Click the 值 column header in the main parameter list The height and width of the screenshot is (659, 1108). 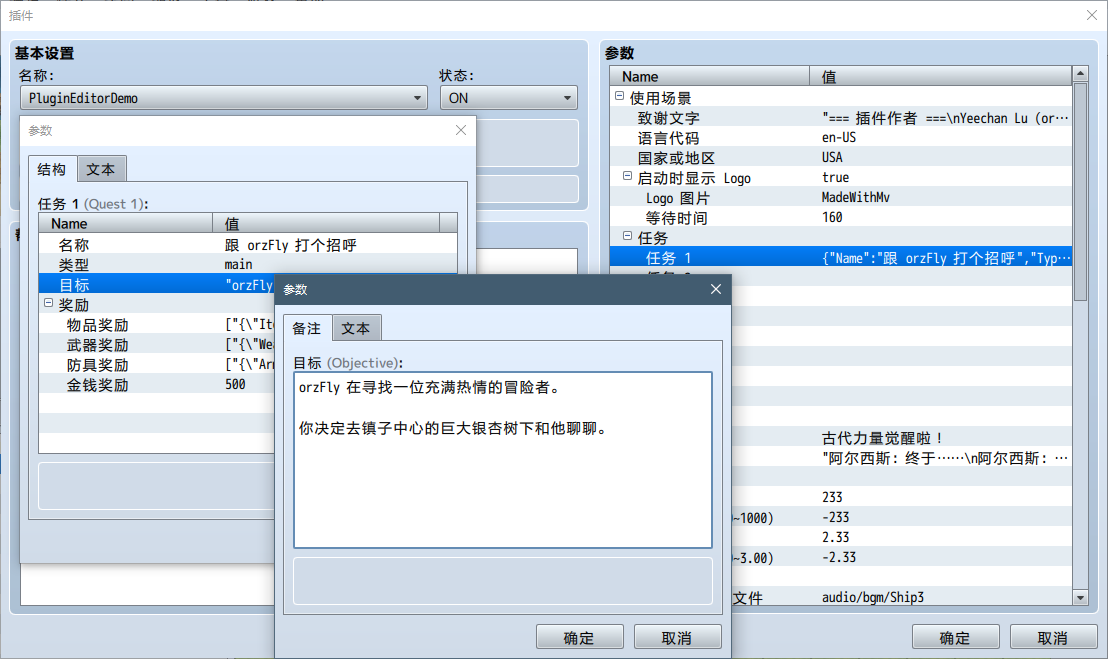[941, 76]
